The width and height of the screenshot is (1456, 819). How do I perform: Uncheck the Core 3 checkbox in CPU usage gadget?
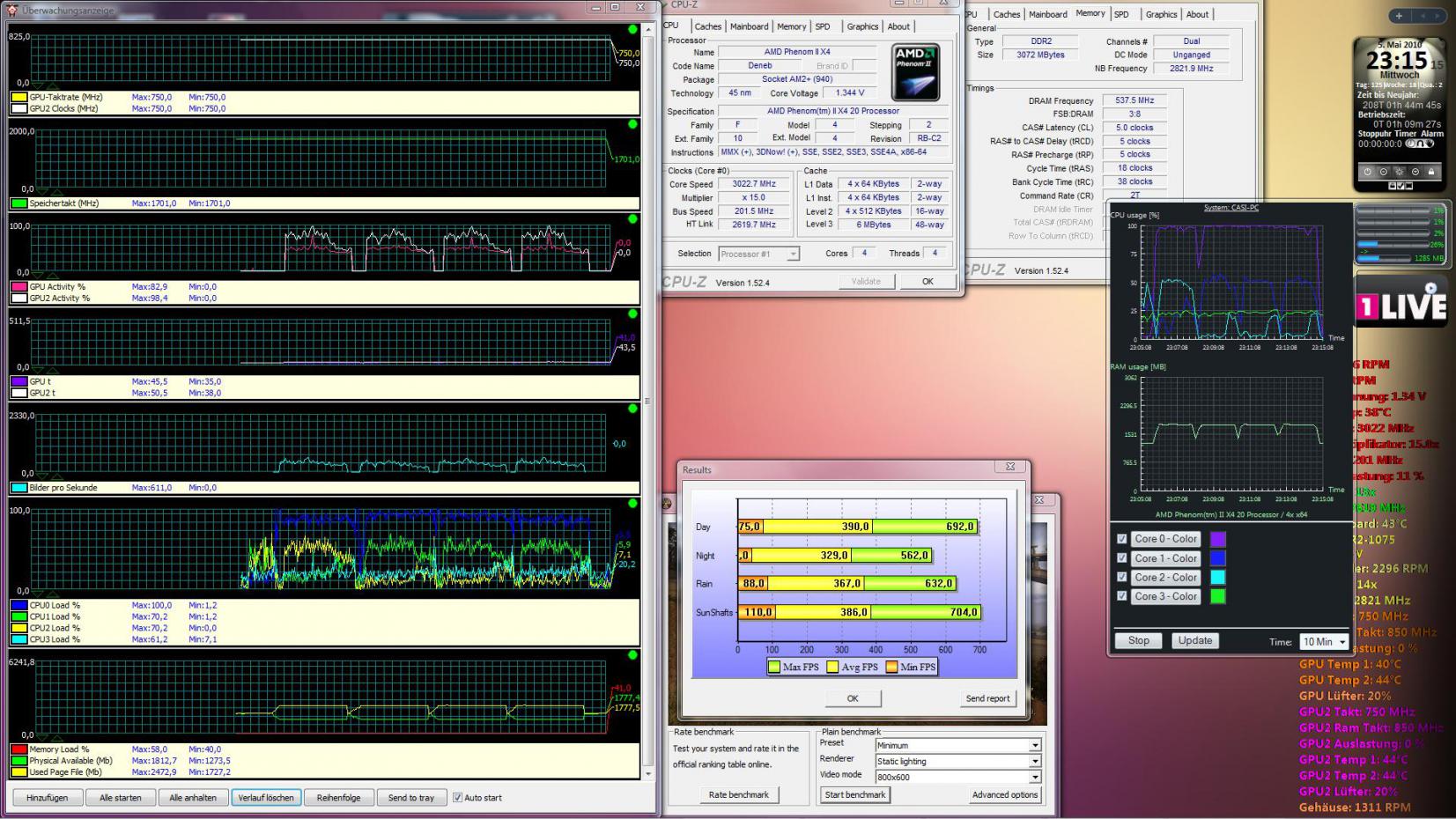[1121, 596]
